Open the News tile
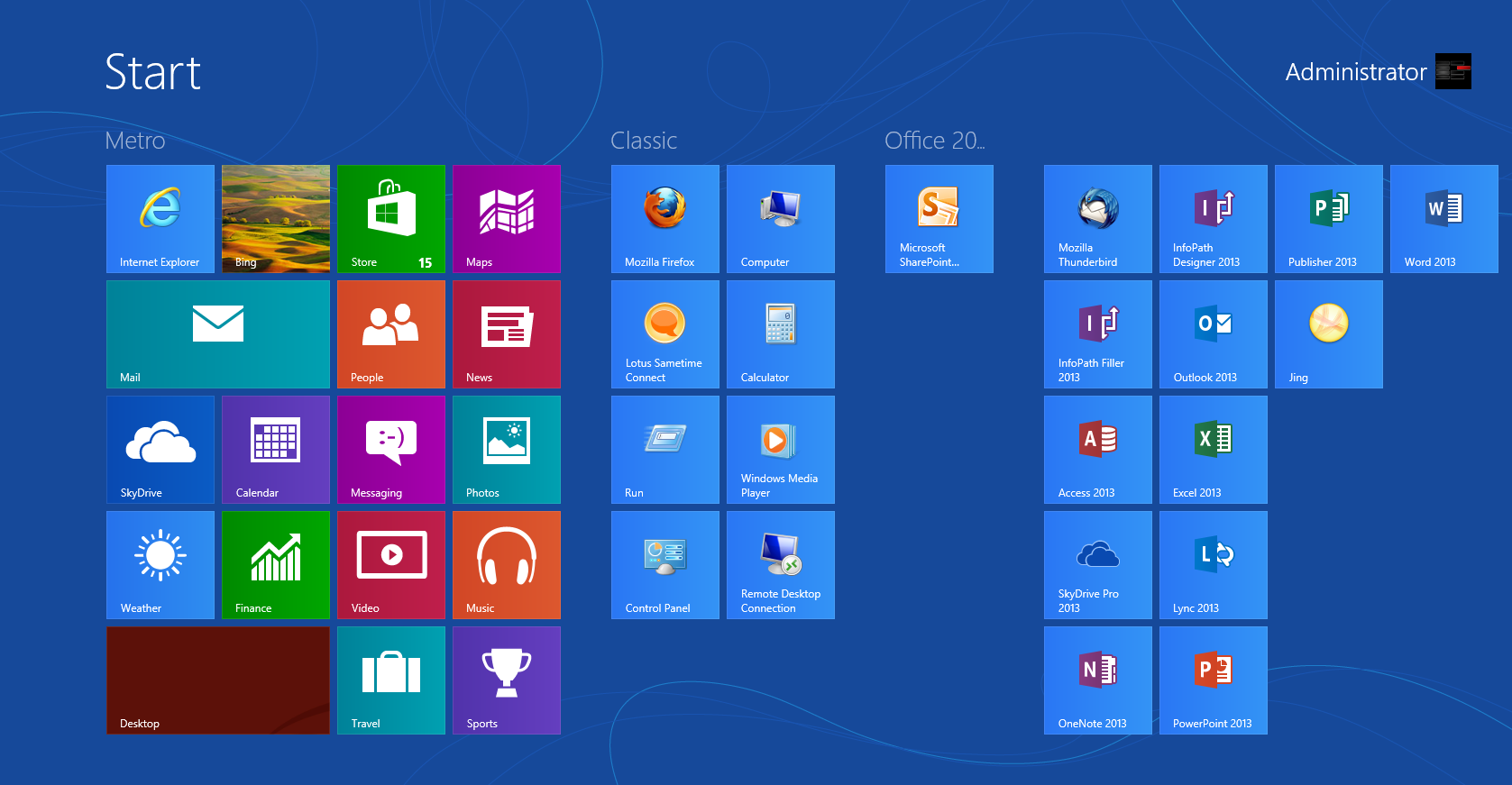Viewport: 1512px width, 785px height. (507, 334)
